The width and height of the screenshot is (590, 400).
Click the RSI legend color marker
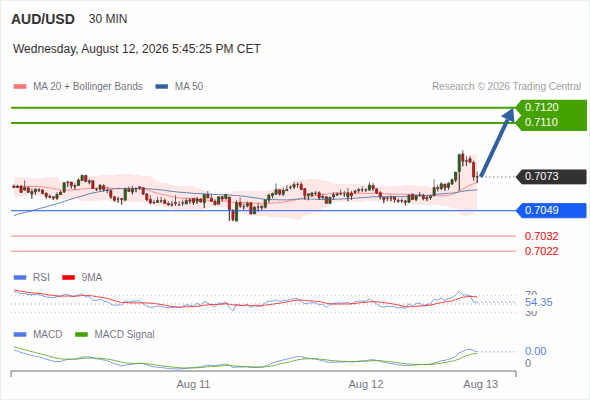pyautogui.click(x=20, y=278)
